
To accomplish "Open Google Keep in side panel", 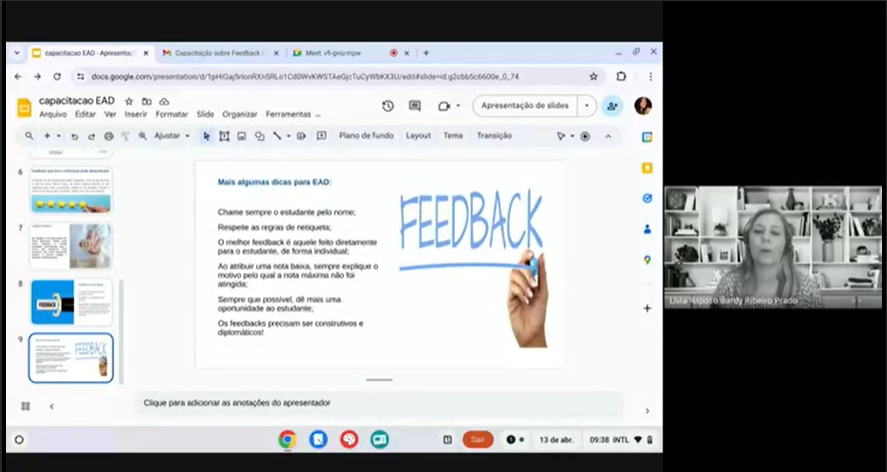I will pos(647,168).
